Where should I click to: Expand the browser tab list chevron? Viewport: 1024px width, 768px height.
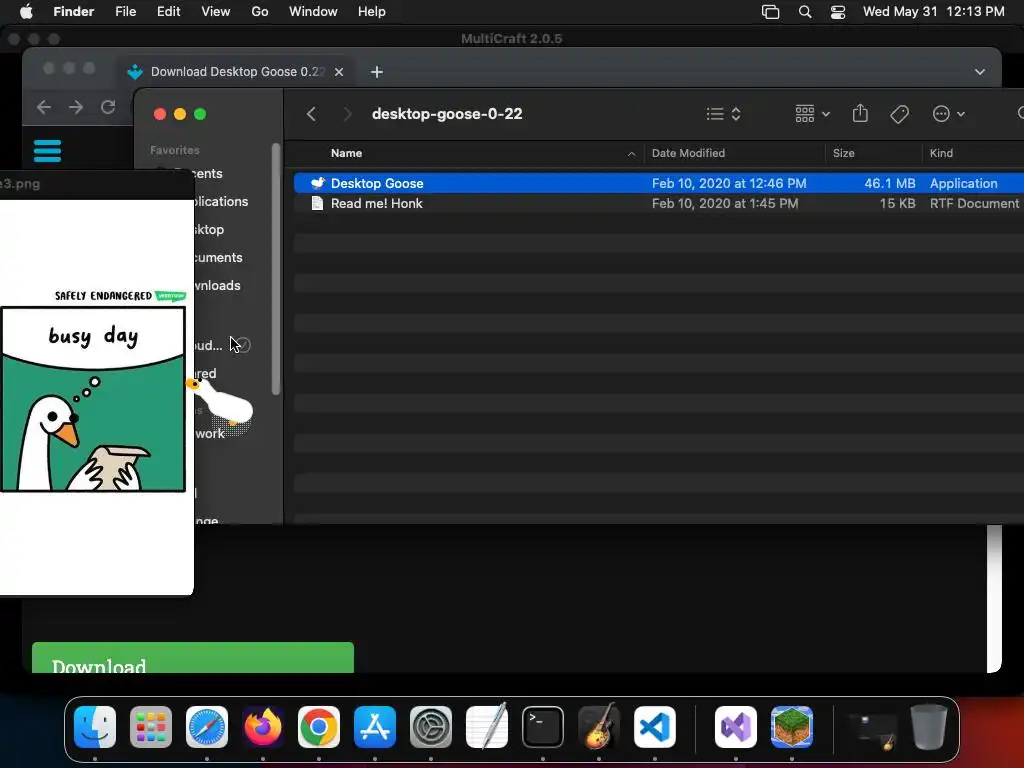point(980,72)
